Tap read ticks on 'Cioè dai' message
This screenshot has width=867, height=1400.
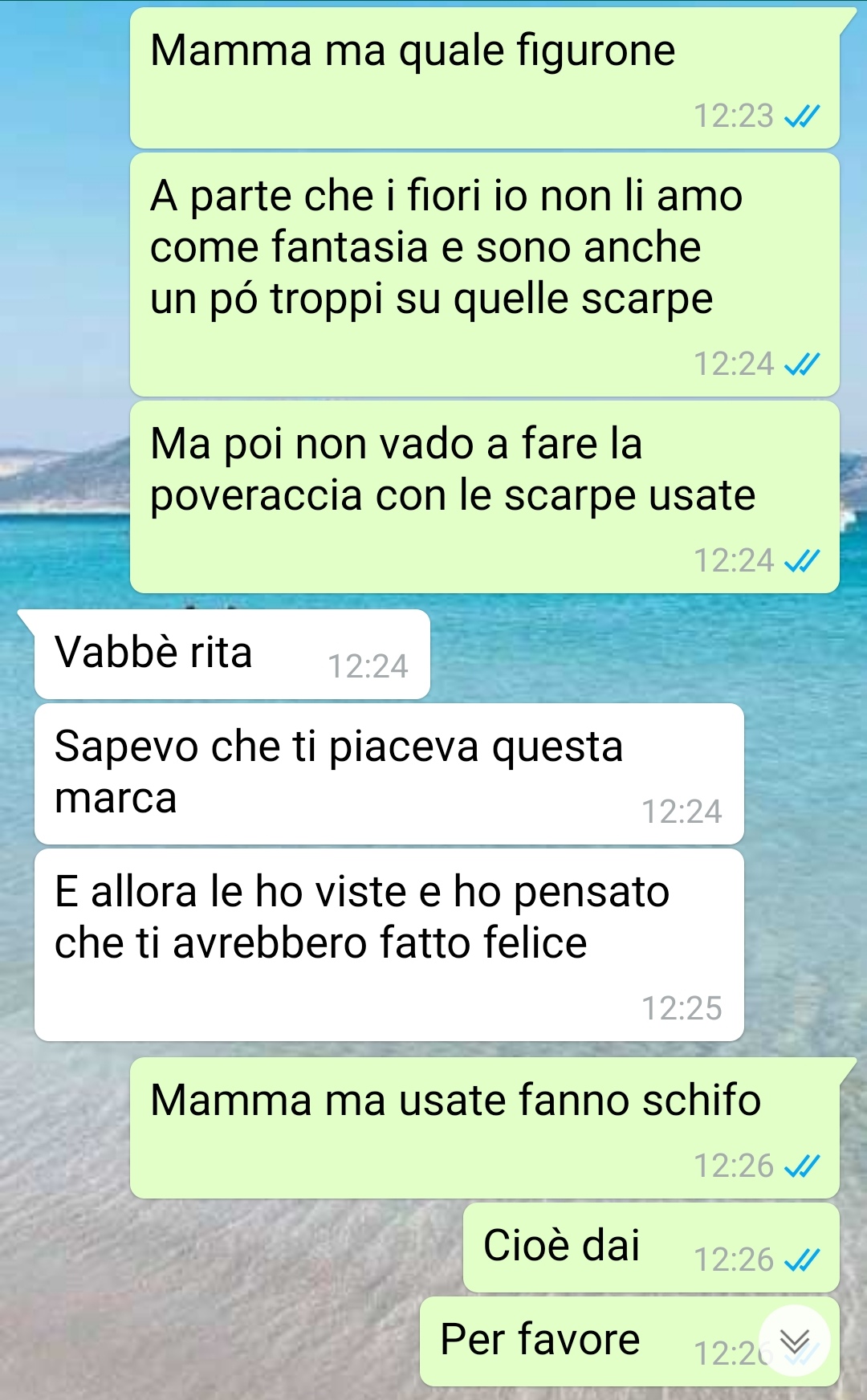tap(802, 1260)
